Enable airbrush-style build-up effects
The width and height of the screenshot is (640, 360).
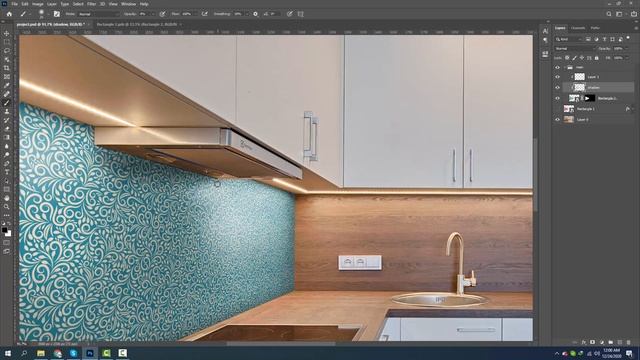point(204,14)
